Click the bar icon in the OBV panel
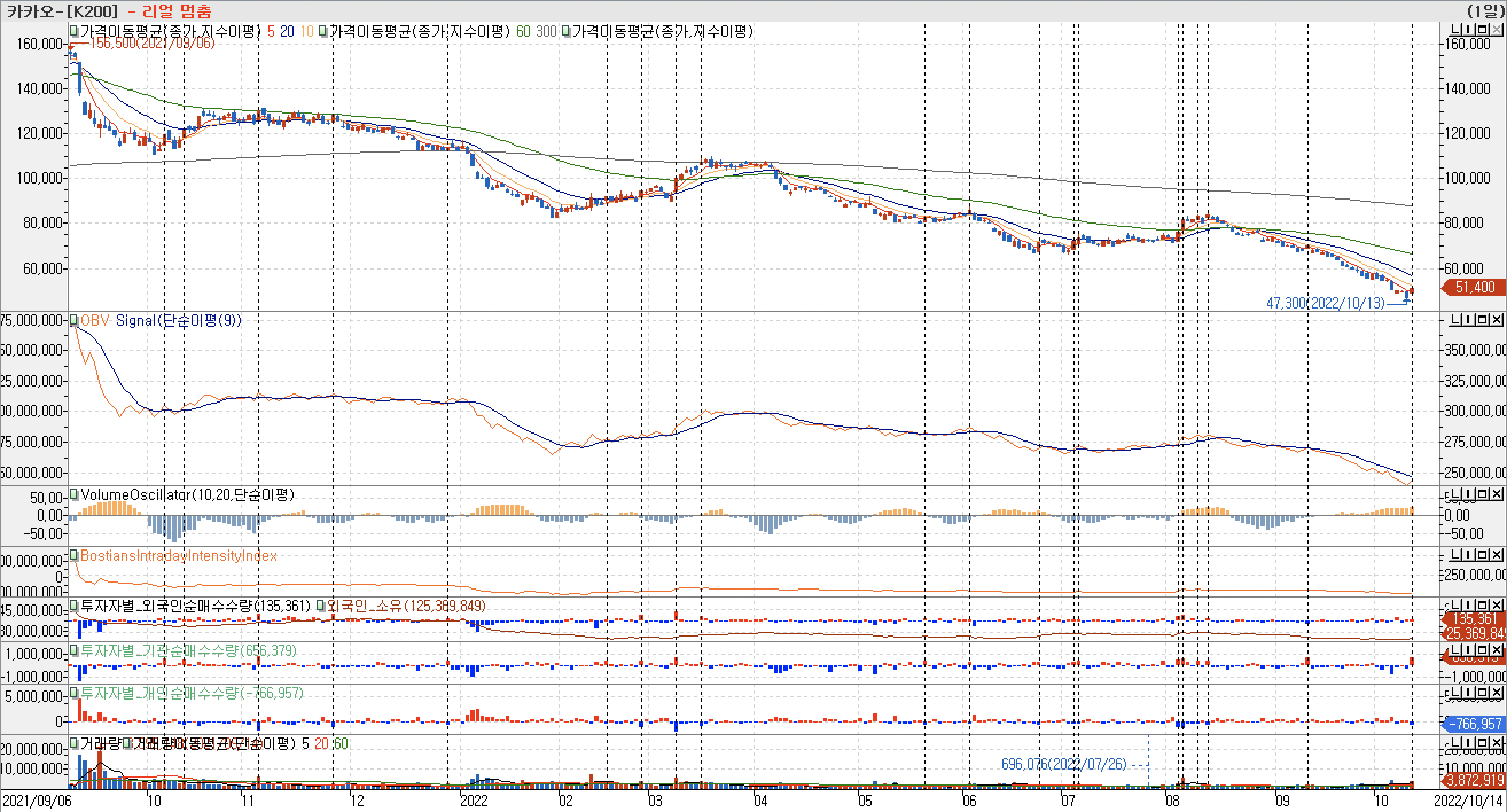Image resolution: width=1507 pixels, height=812 pixels. [1470, 319]
